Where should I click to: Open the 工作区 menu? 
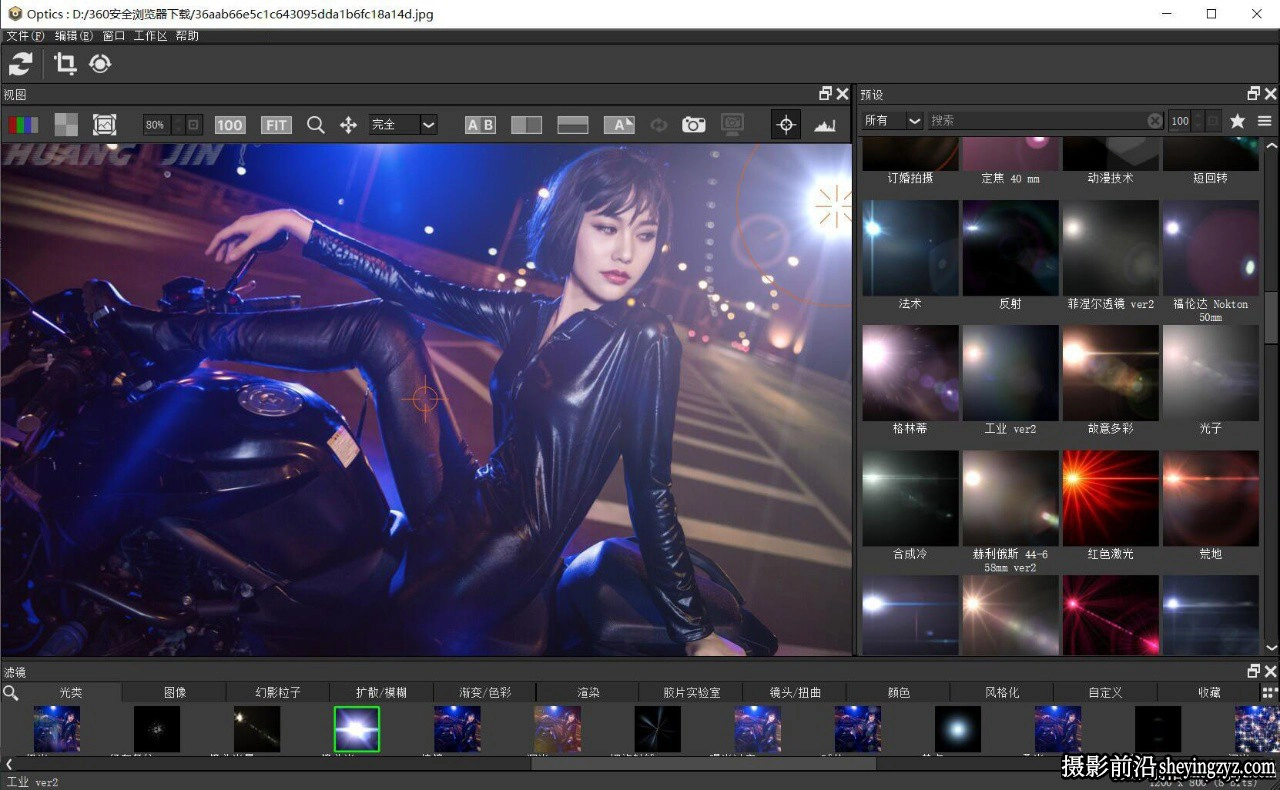point(150,36)
